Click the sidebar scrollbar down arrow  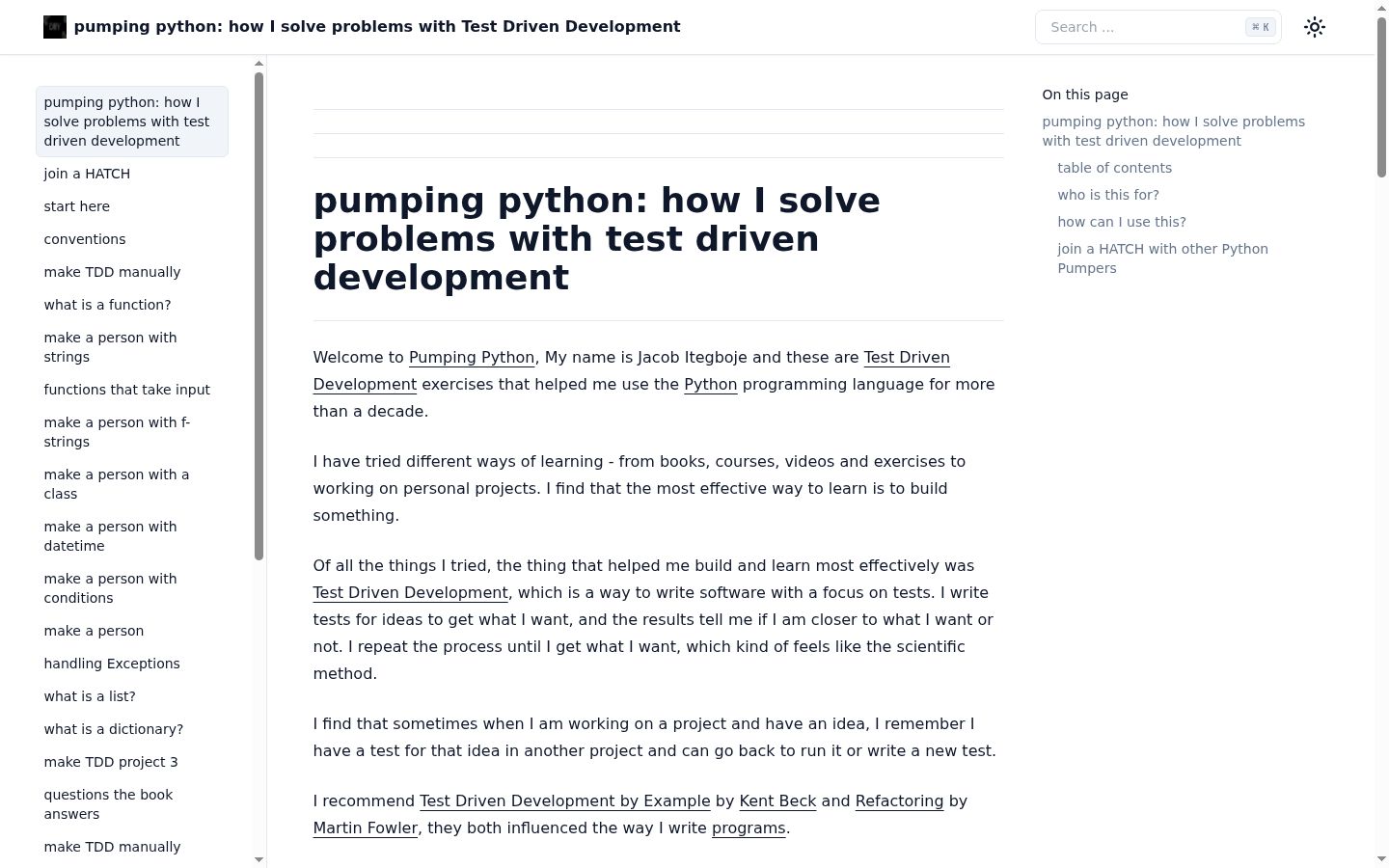click(259, 859)
